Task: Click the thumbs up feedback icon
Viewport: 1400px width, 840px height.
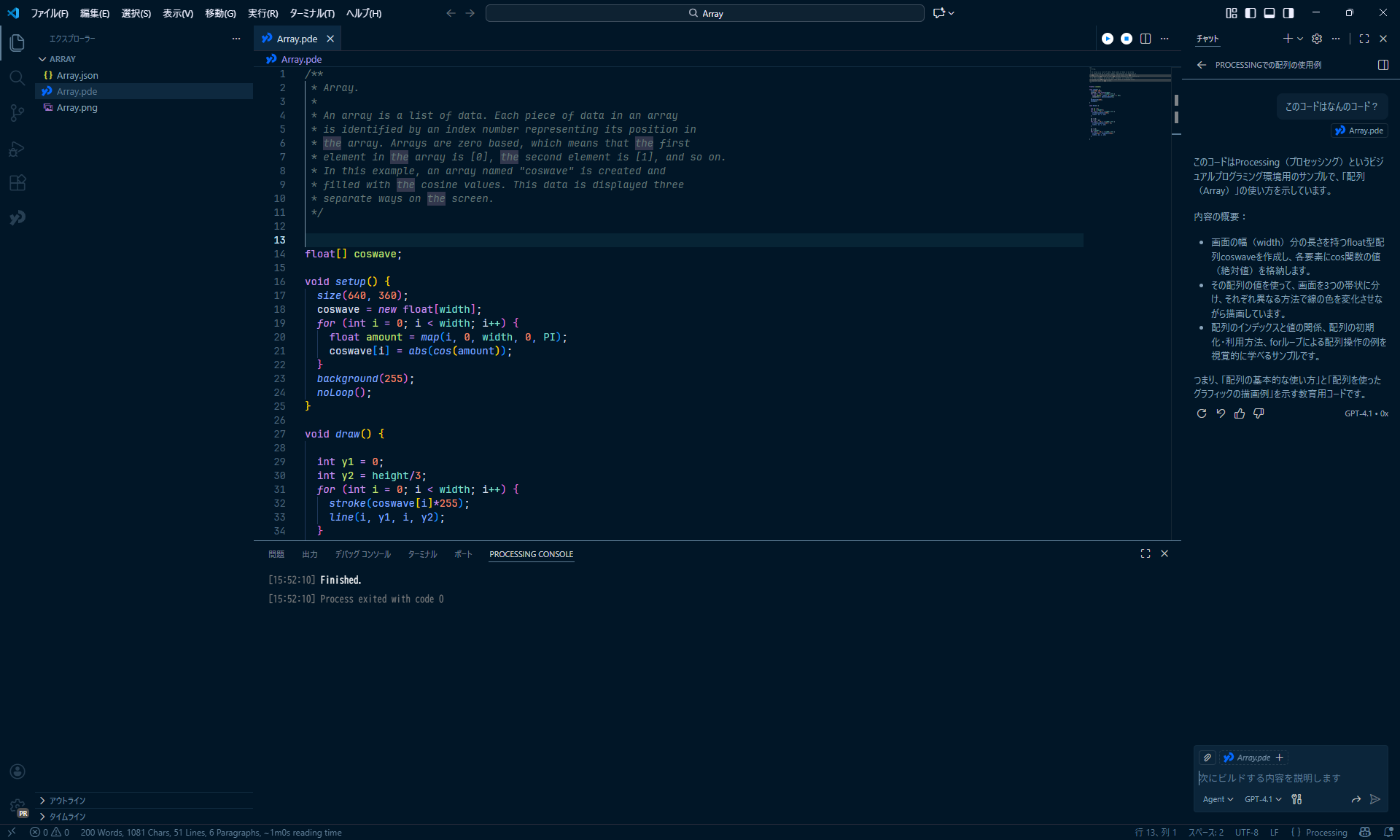Action: tap(1240, 413)
